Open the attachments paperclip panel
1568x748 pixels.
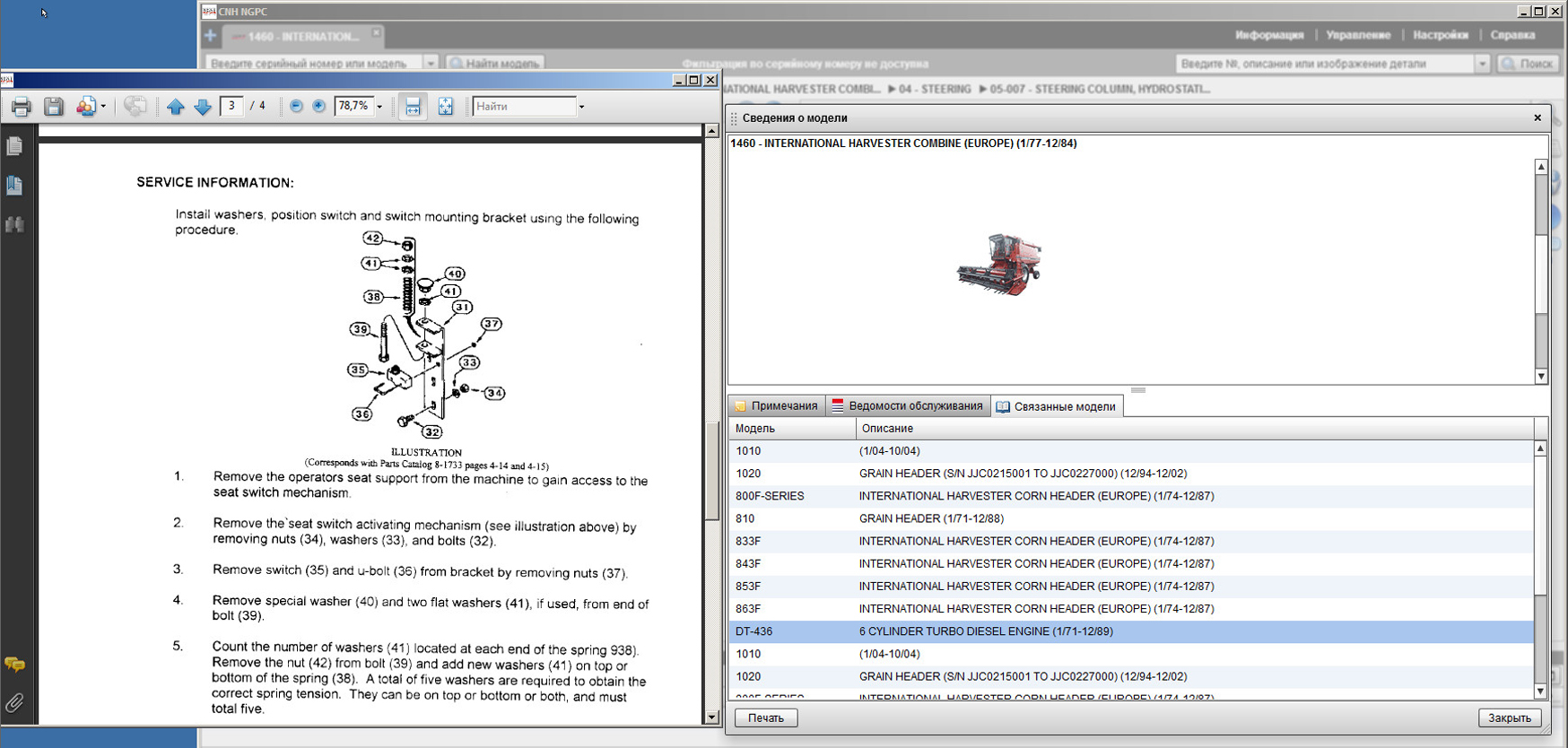tap(14, 702)
